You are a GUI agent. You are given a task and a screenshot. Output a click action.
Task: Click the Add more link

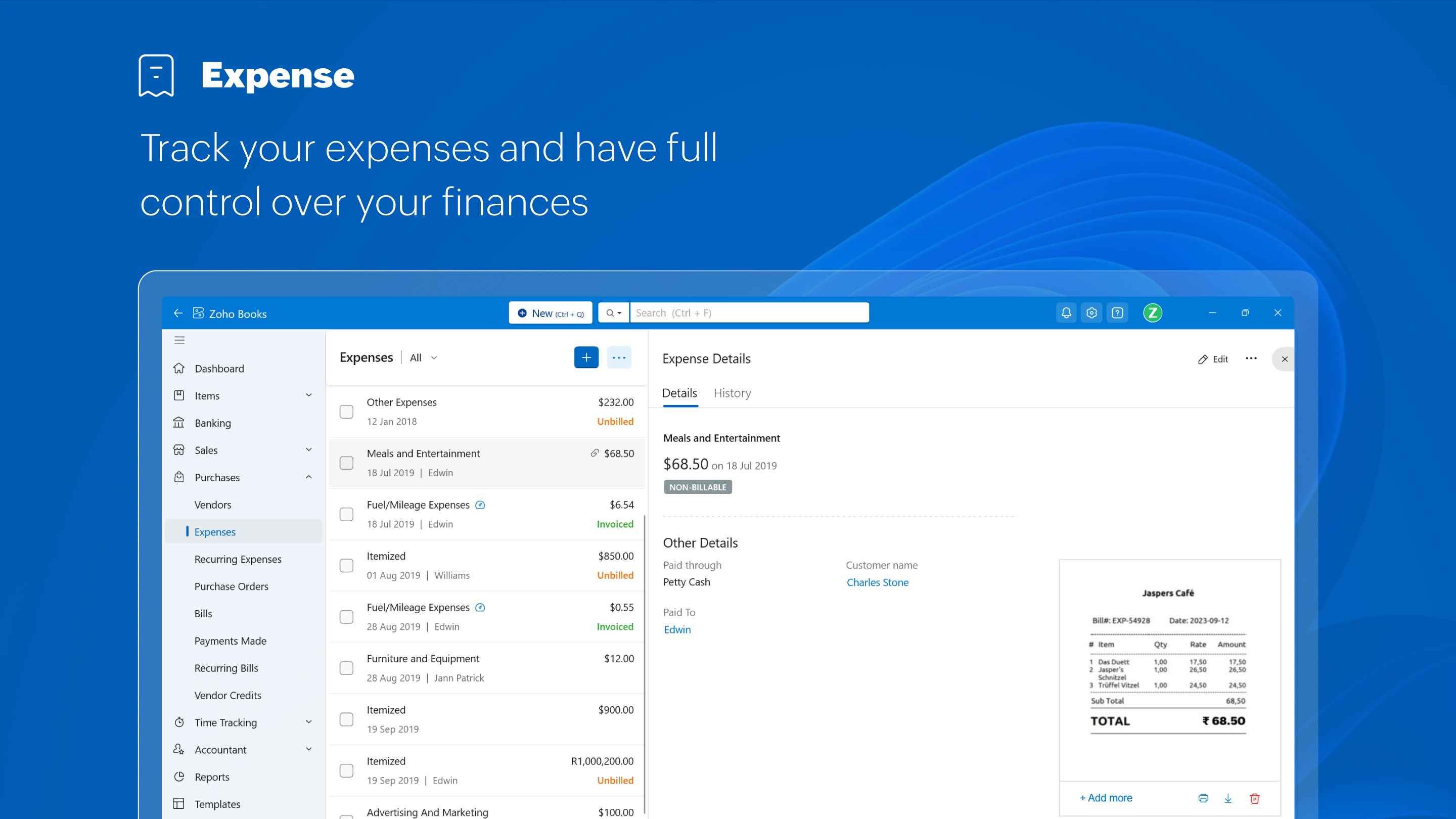pos(1106,798)
